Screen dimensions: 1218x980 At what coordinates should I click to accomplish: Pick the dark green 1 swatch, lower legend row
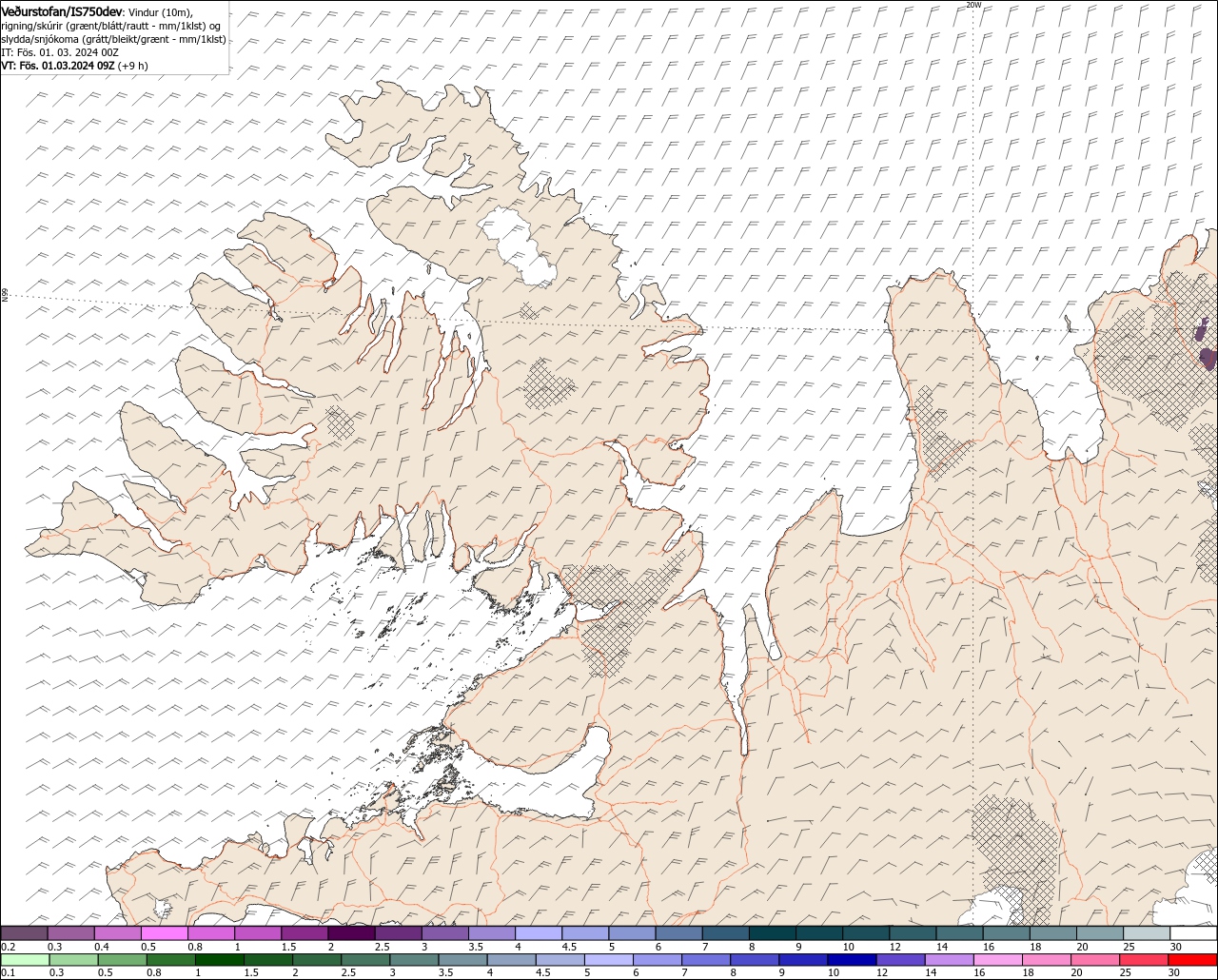[219, 960]
